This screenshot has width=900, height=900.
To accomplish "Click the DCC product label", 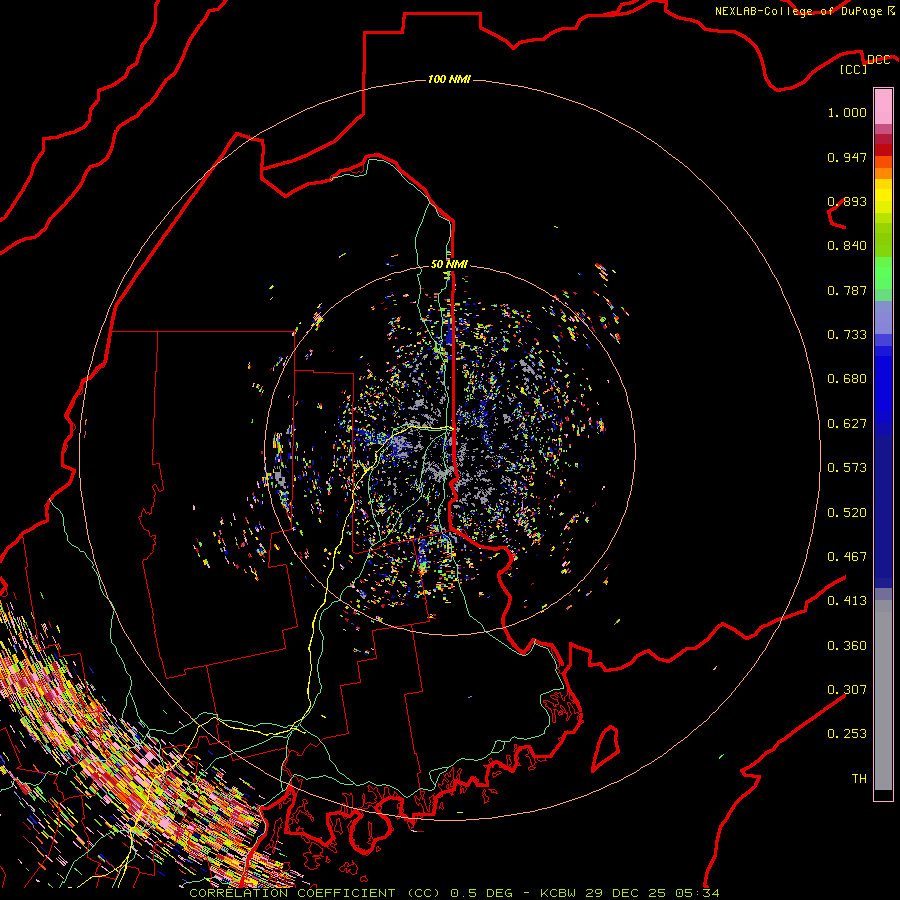I will click(878, 60).
